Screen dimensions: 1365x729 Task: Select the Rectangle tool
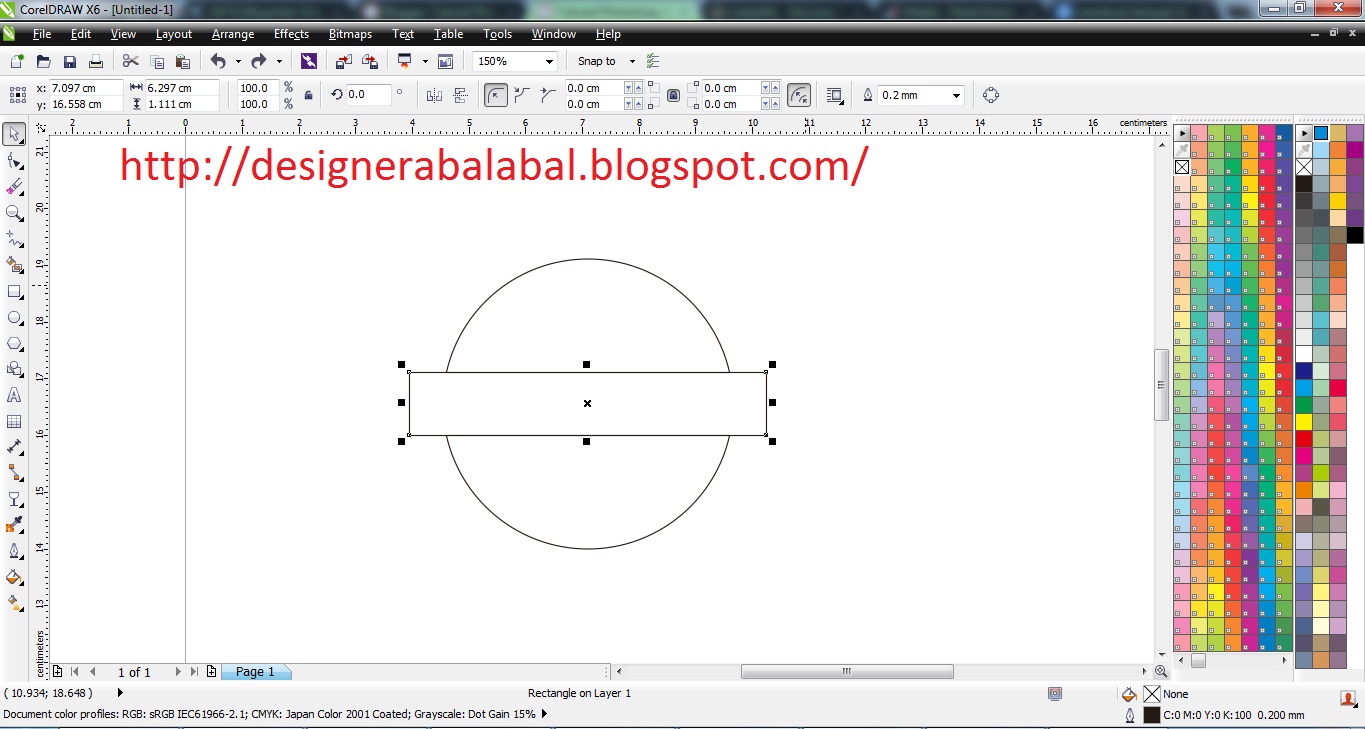click(15, 292)
